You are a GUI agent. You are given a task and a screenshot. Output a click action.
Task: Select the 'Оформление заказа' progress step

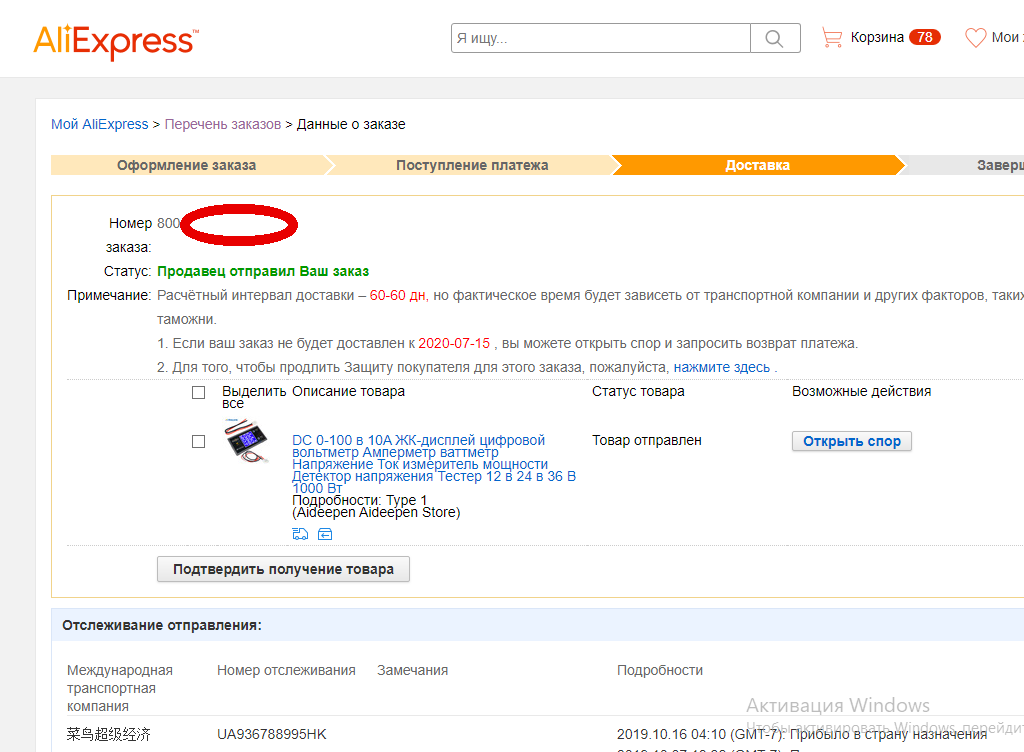point(187,165)
